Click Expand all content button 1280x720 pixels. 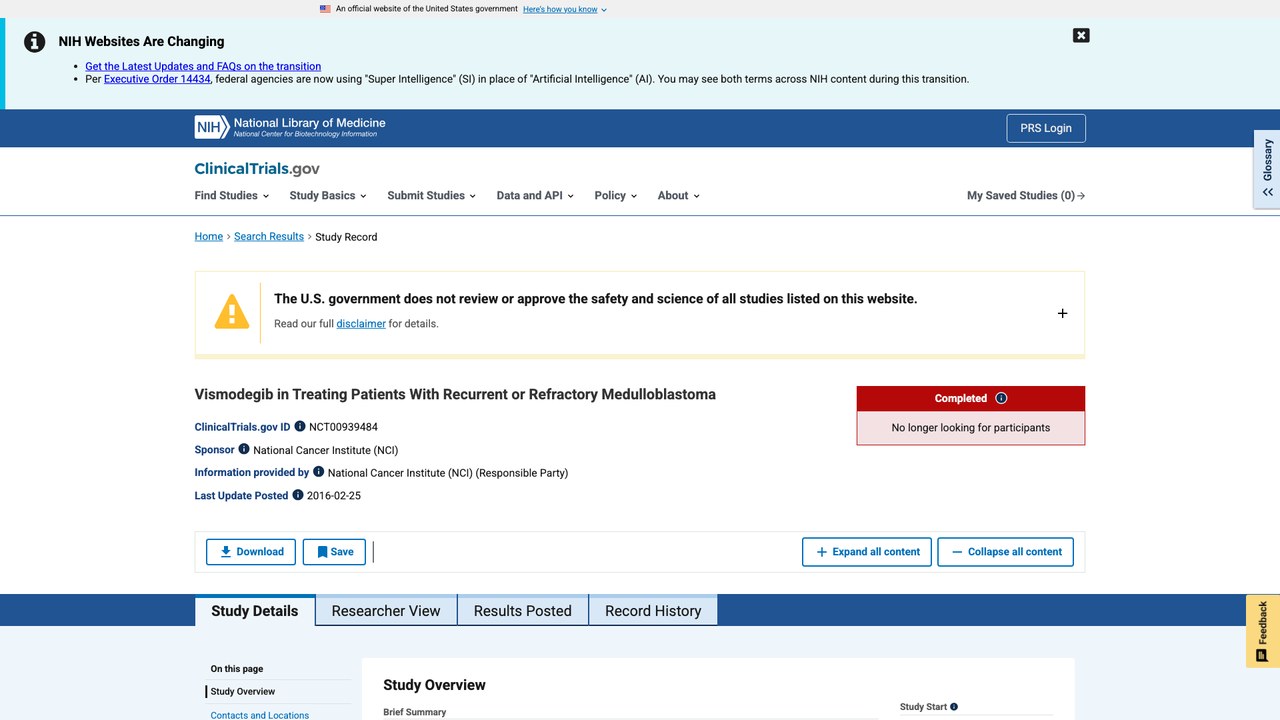point(867,552)
